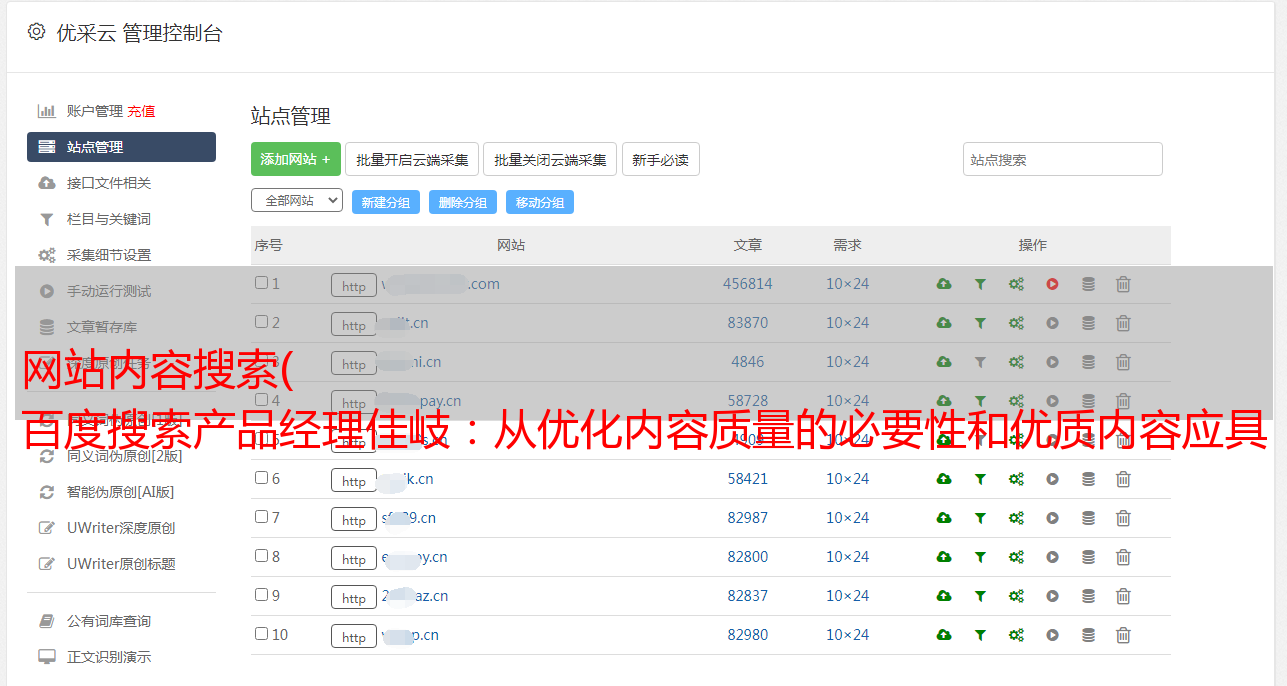Image resolution: width=1287 pixels, height=686 pixels.
Task: Click the red 充值 link
Action: click(x=141, y=111)
